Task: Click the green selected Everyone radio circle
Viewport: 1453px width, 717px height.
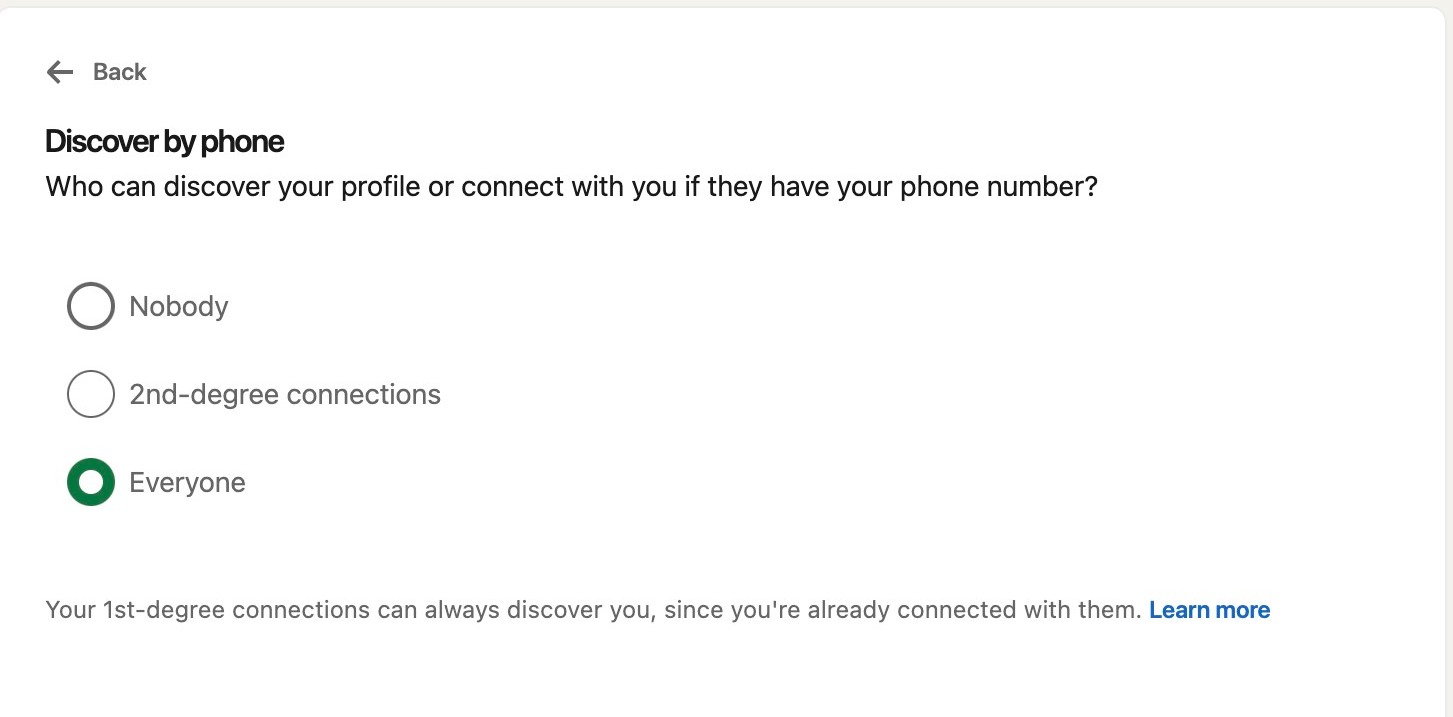Action: (x=90, y=482)
